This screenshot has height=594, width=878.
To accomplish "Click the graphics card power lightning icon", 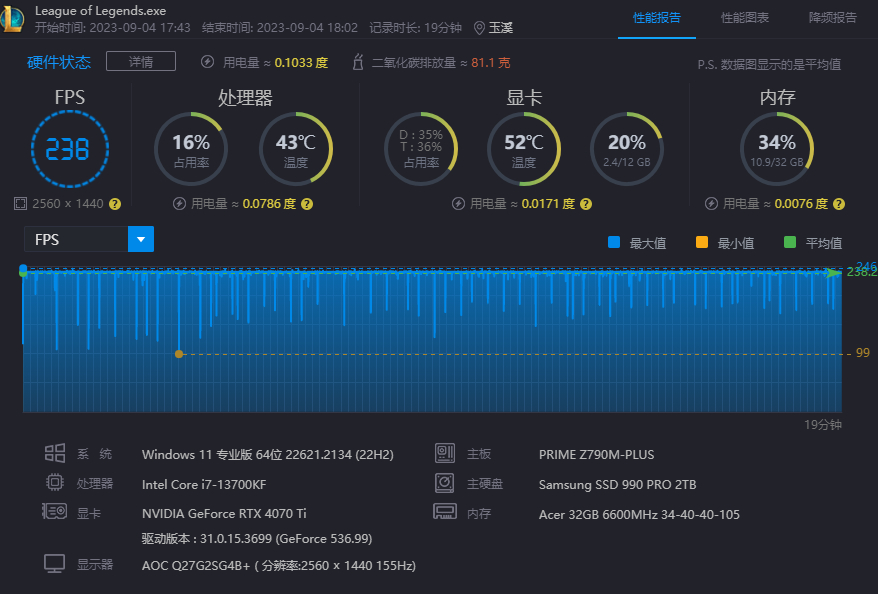I will coord(458,204).
